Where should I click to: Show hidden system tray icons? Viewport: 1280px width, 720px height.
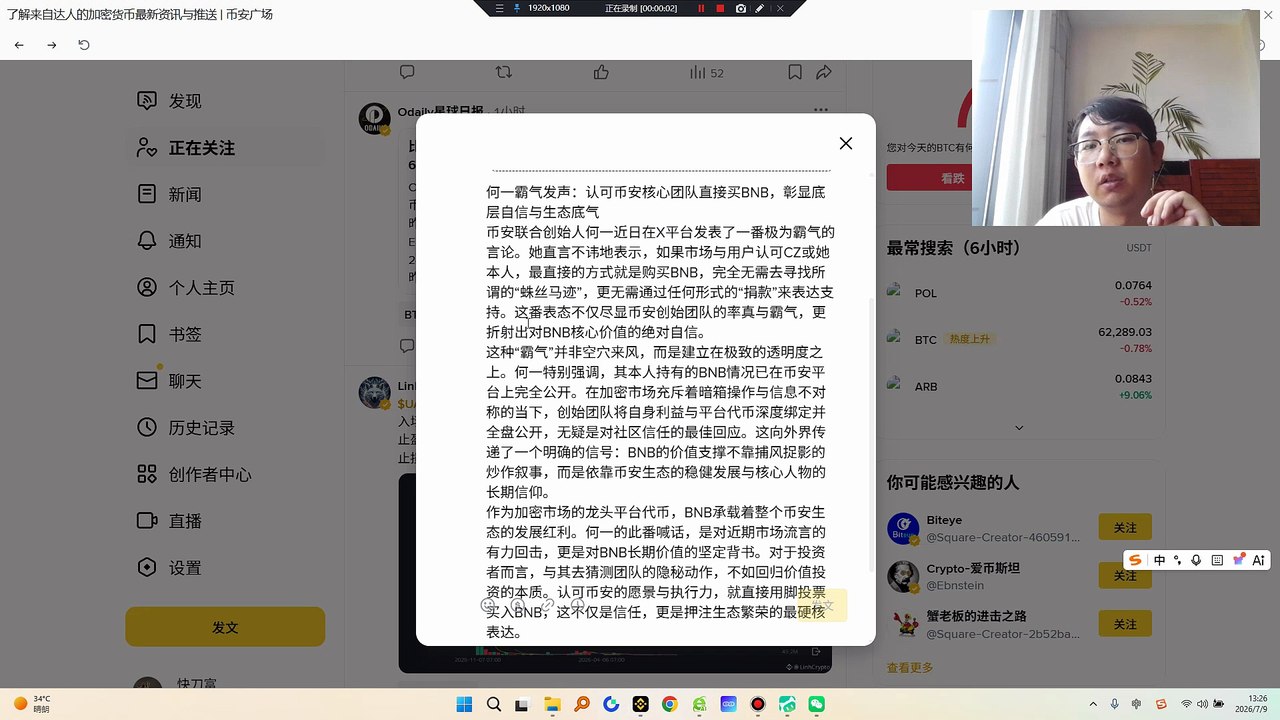[1093, 704]
